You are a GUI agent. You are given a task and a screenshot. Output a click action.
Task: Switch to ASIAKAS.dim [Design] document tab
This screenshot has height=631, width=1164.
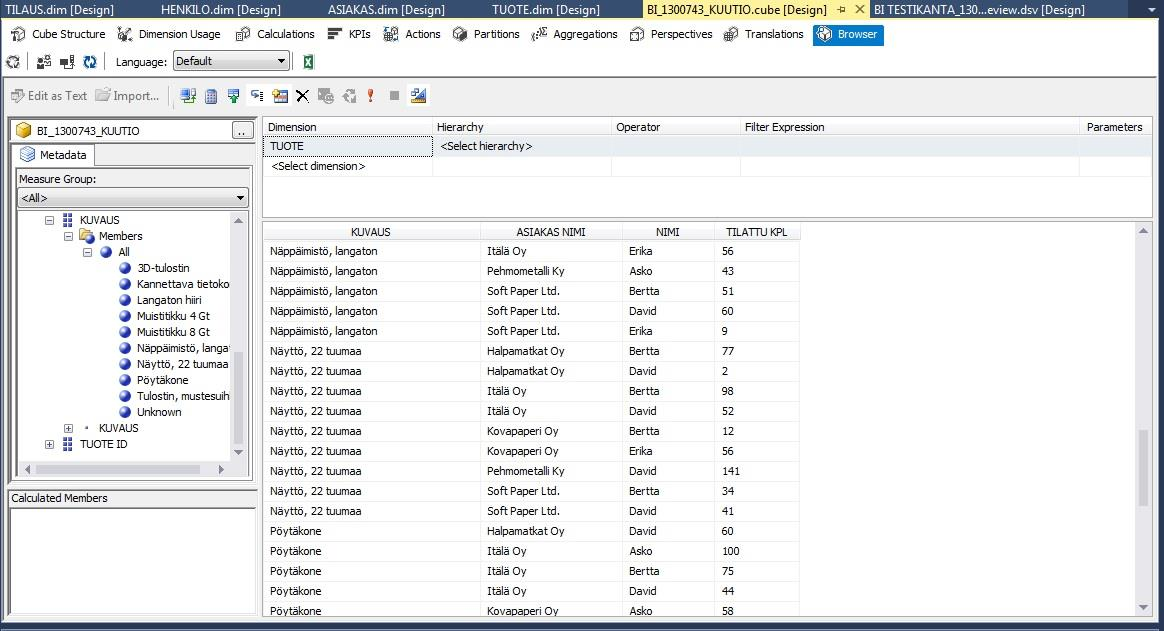tap(386, 10)
